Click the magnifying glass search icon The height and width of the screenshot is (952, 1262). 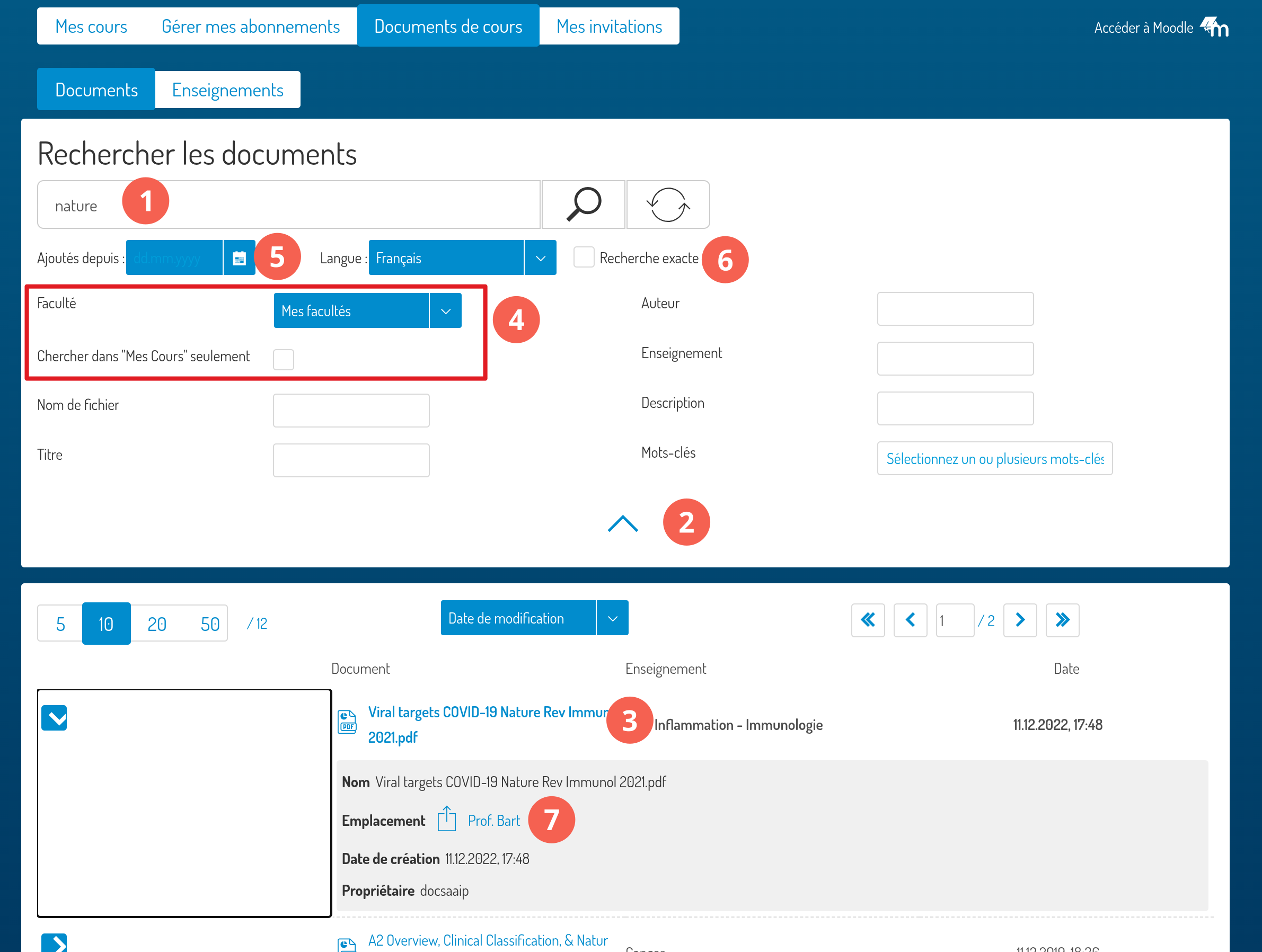click(583, 204)
